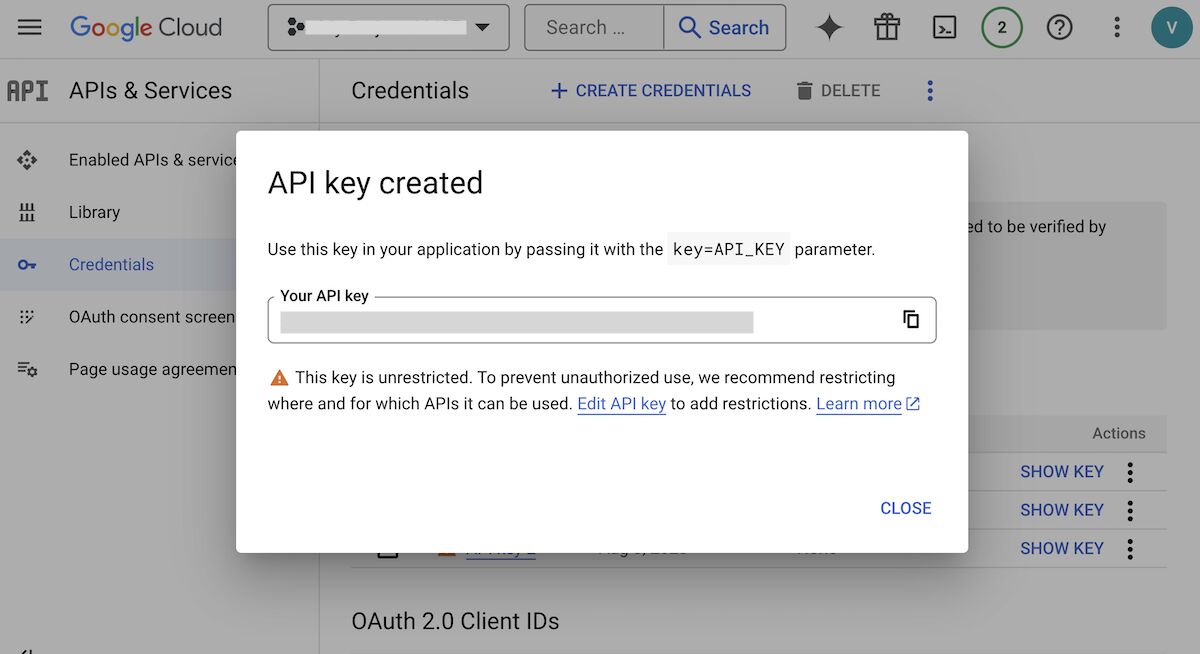Open the help question mark icon
1200x654 pixels.
(x=1059, y=27)
